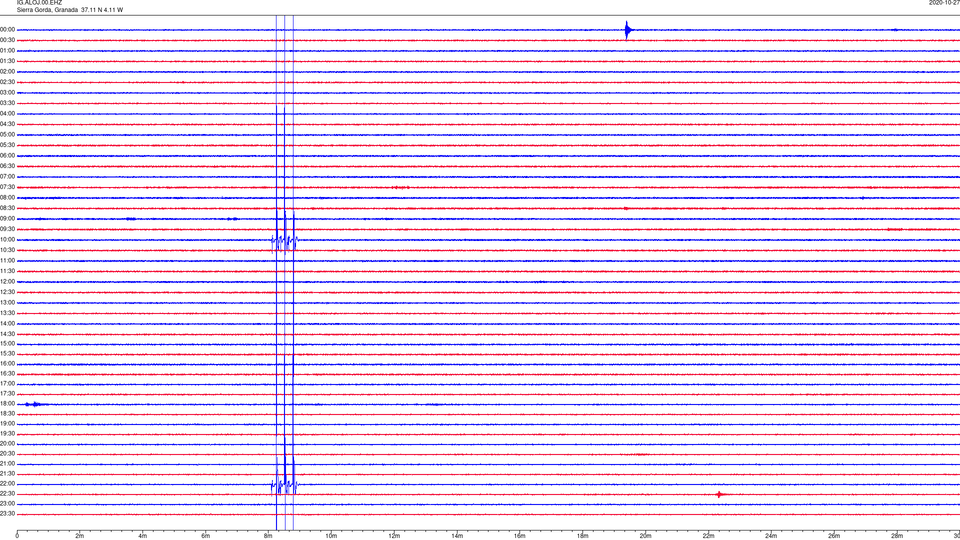Select the 28m axis tick label
Image resolution: width=960 pixels, height=540 pixels.
click(x=897, y=536)
